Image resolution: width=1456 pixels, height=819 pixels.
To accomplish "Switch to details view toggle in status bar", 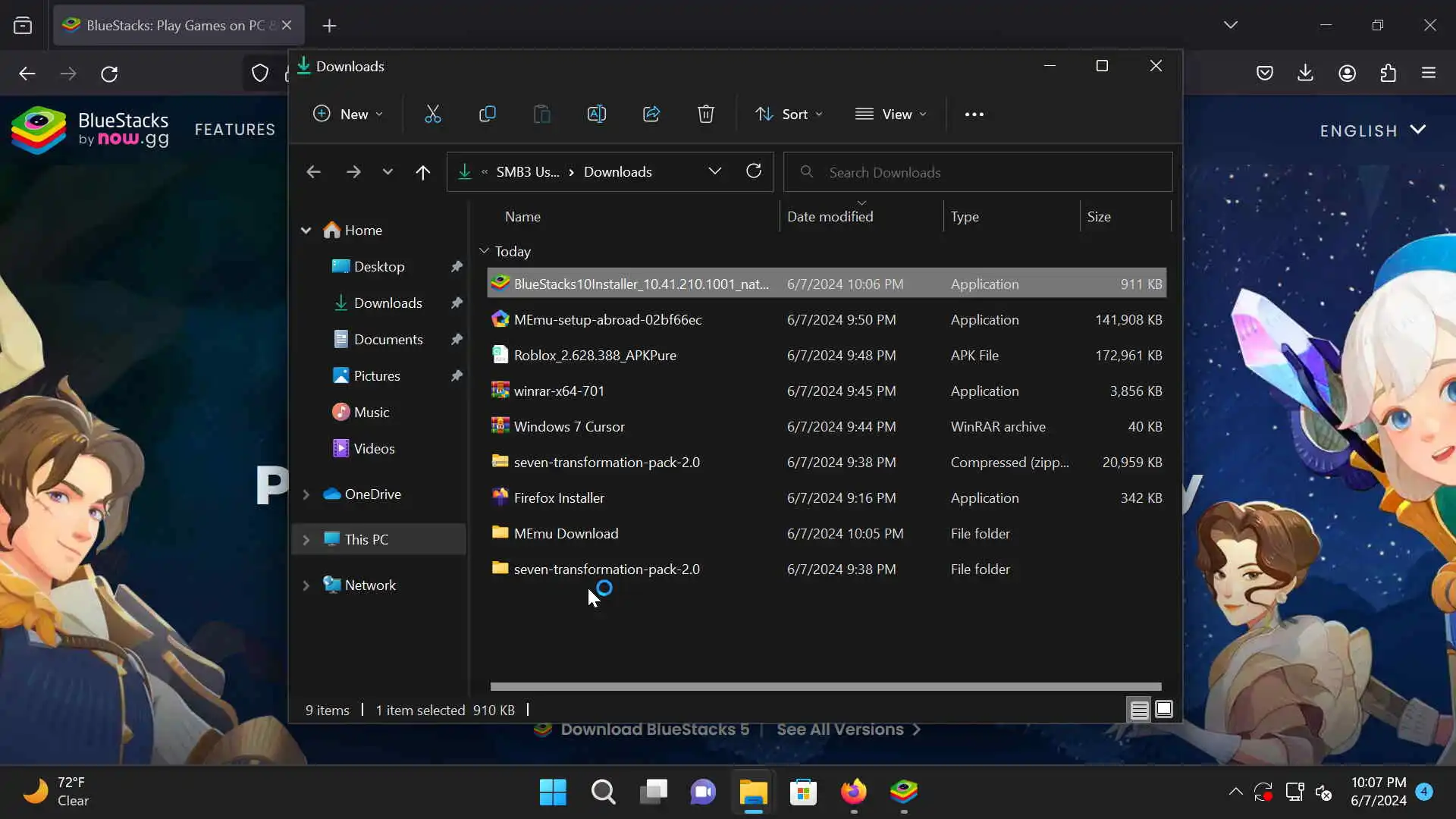I will [1138, 710].
